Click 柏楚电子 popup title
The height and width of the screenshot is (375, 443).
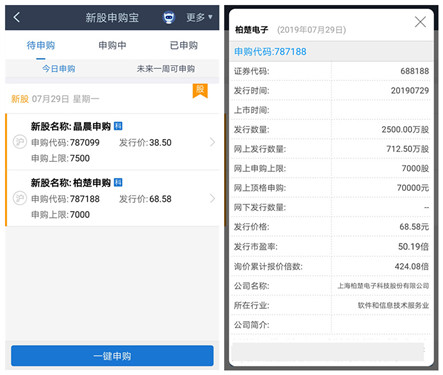[251, 30]
